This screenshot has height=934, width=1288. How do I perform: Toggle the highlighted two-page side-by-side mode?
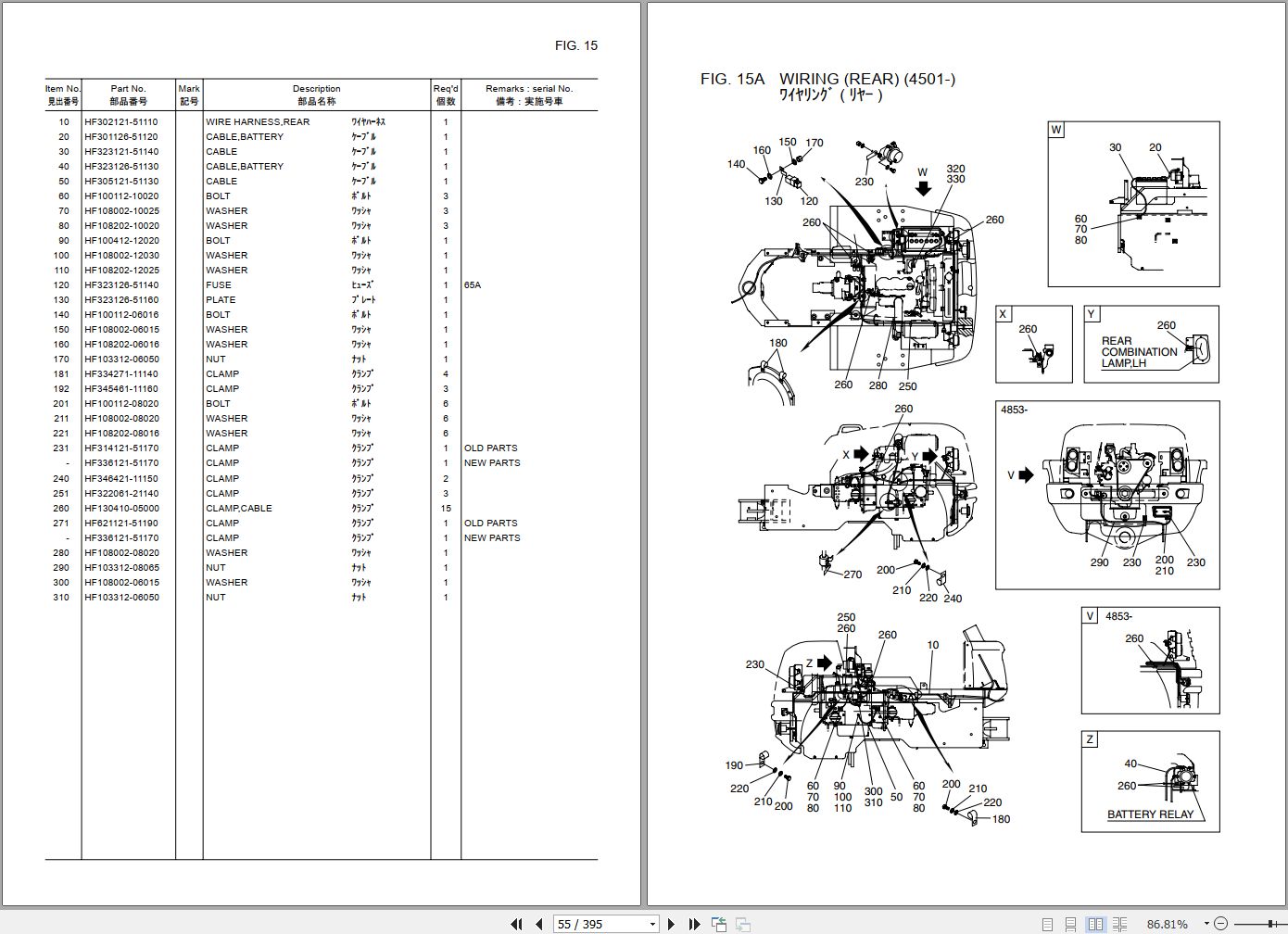tap(1096, 923)
